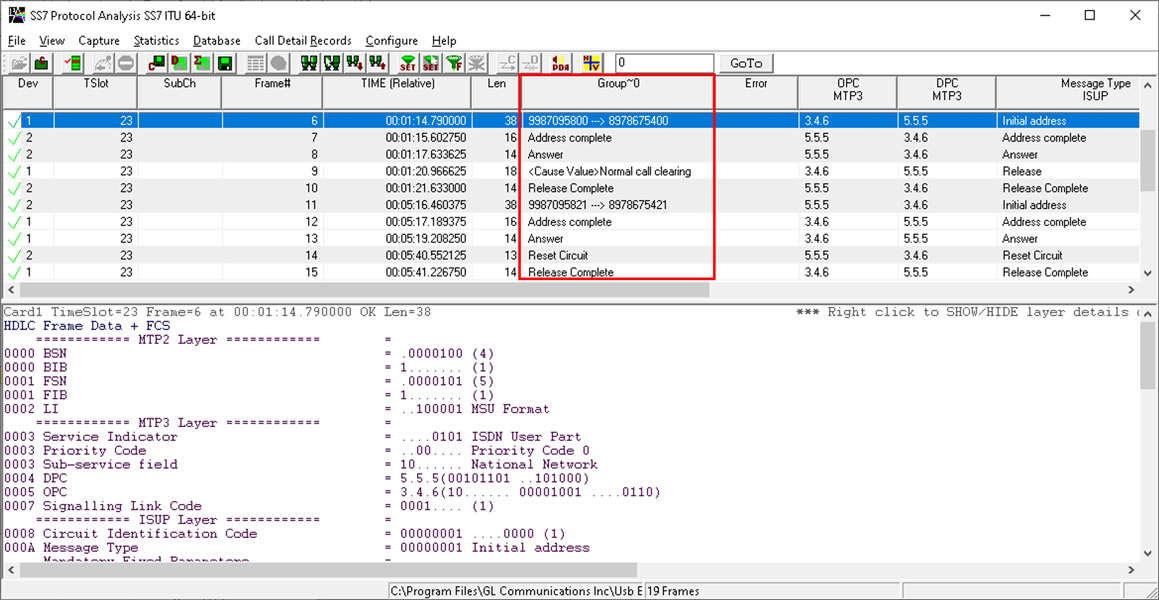The height and width of the screenshot is (600, 1159).
Task: Click 'Initial address' in selected frame 6 row
Action: click(1034, 121)
